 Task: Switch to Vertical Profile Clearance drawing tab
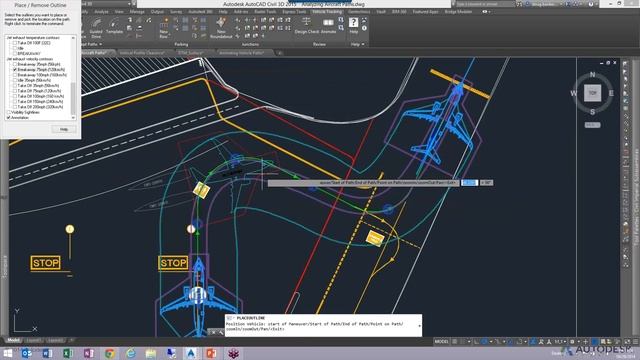click(x=142, y=53)
